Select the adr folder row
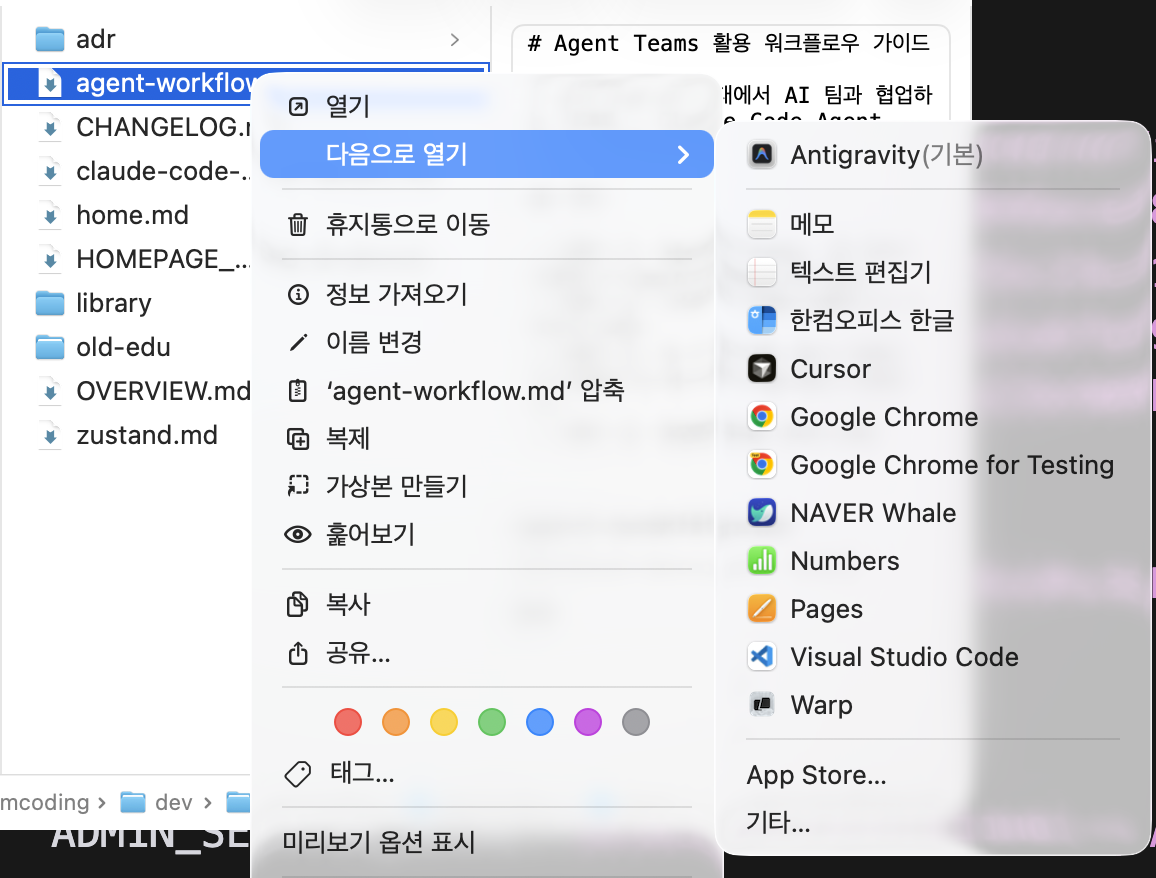This screenshot has height=878, width=1156. click(x=247, y=39)
